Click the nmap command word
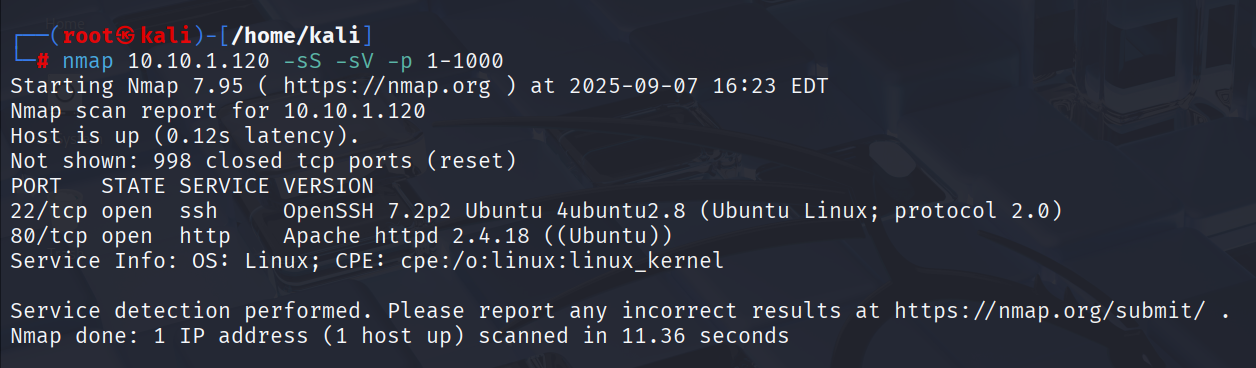 click(x=88, y=61)
